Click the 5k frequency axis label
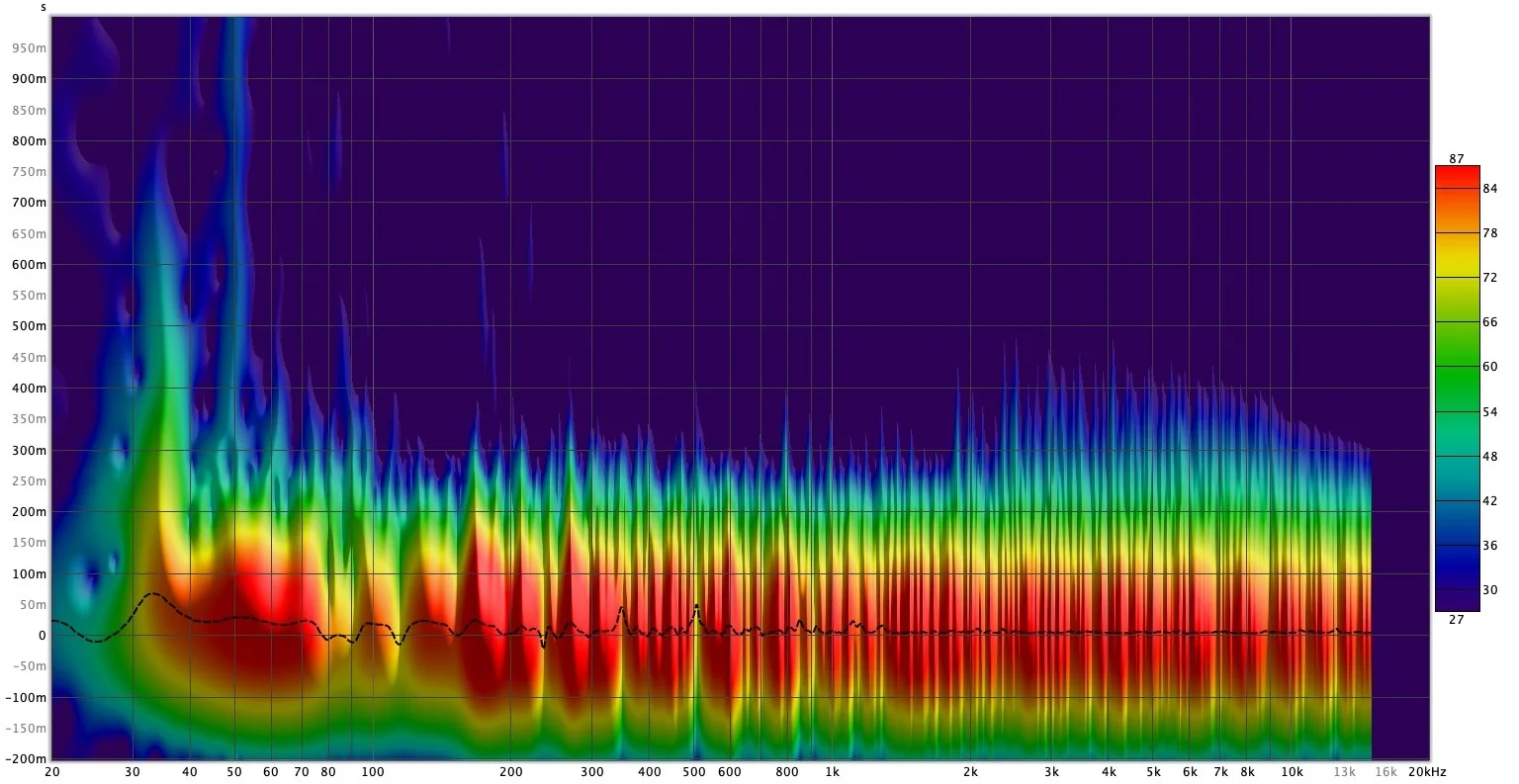 point(1153,772)
